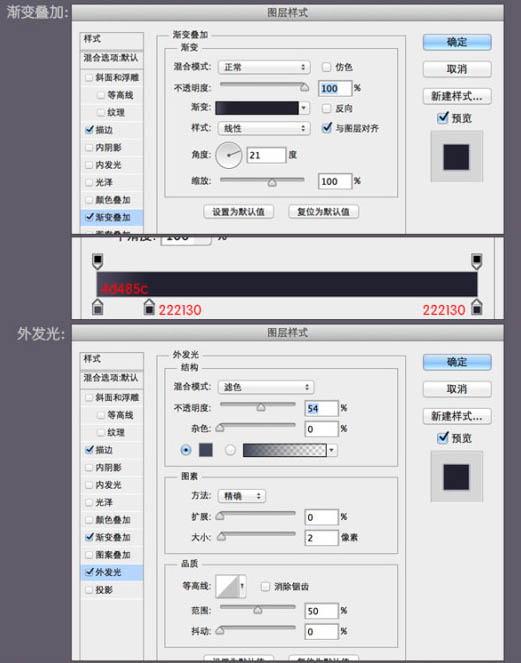This screenshot has width=521, height=663.
Task: Toggle 与图层对齐 checkbox
Action: (326, 128)
